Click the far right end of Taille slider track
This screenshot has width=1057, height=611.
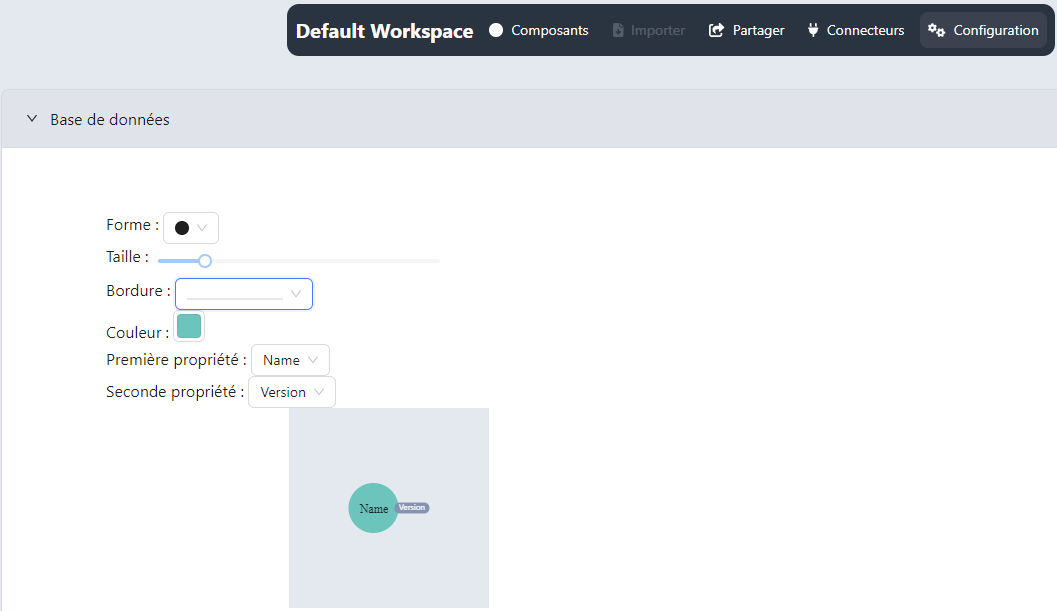click(436, 261)
